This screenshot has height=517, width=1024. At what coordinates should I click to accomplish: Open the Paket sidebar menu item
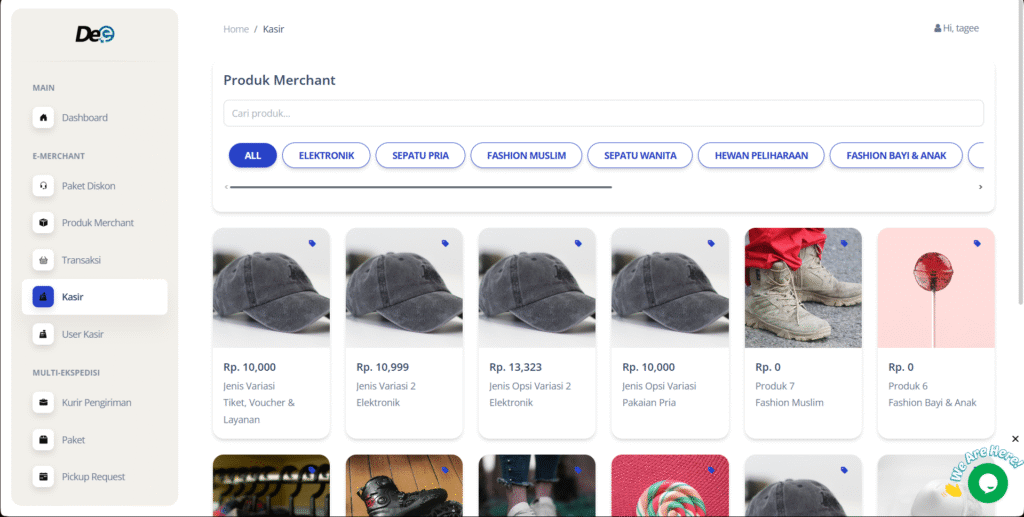coord(73,440)
